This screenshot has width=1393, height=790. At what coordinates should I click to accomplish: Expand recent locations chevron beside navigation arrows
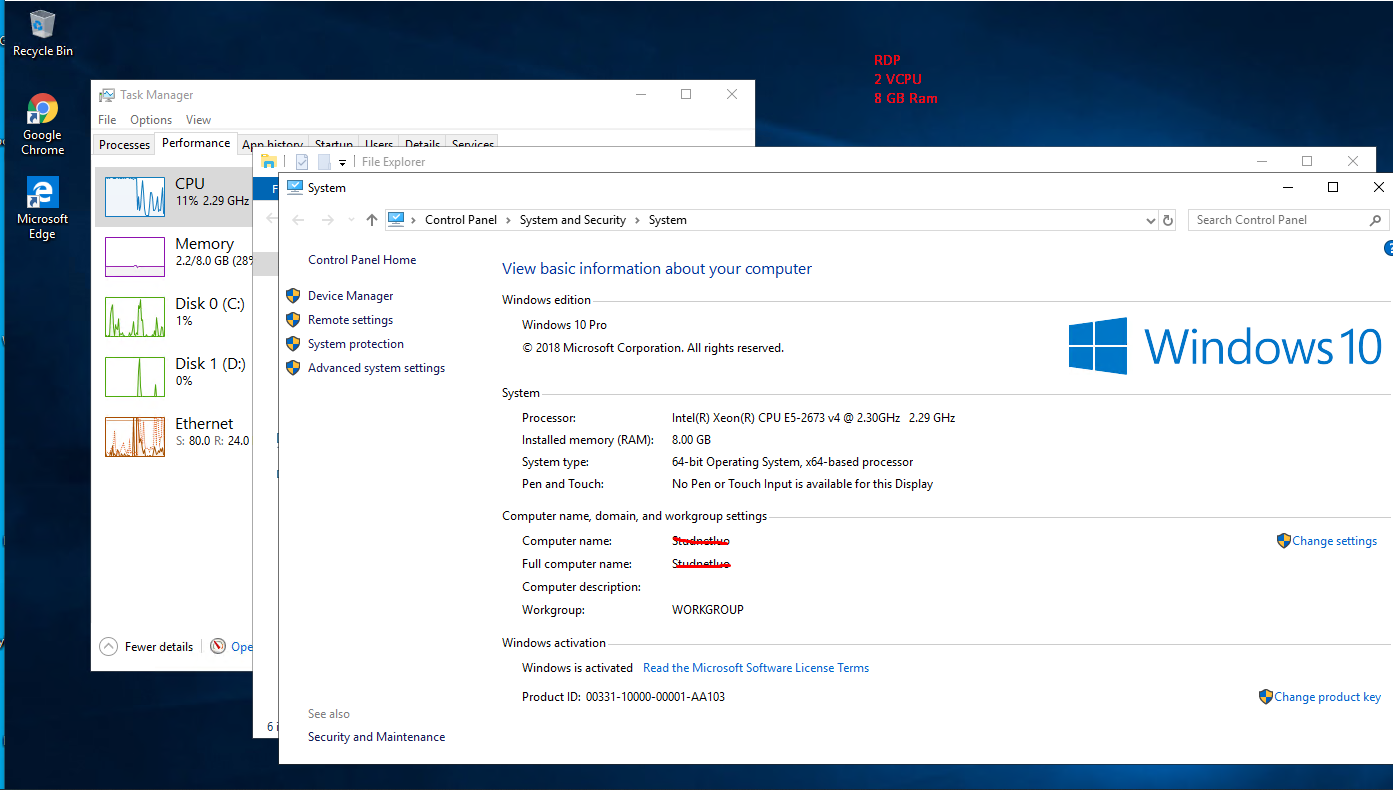click(350, 219)
